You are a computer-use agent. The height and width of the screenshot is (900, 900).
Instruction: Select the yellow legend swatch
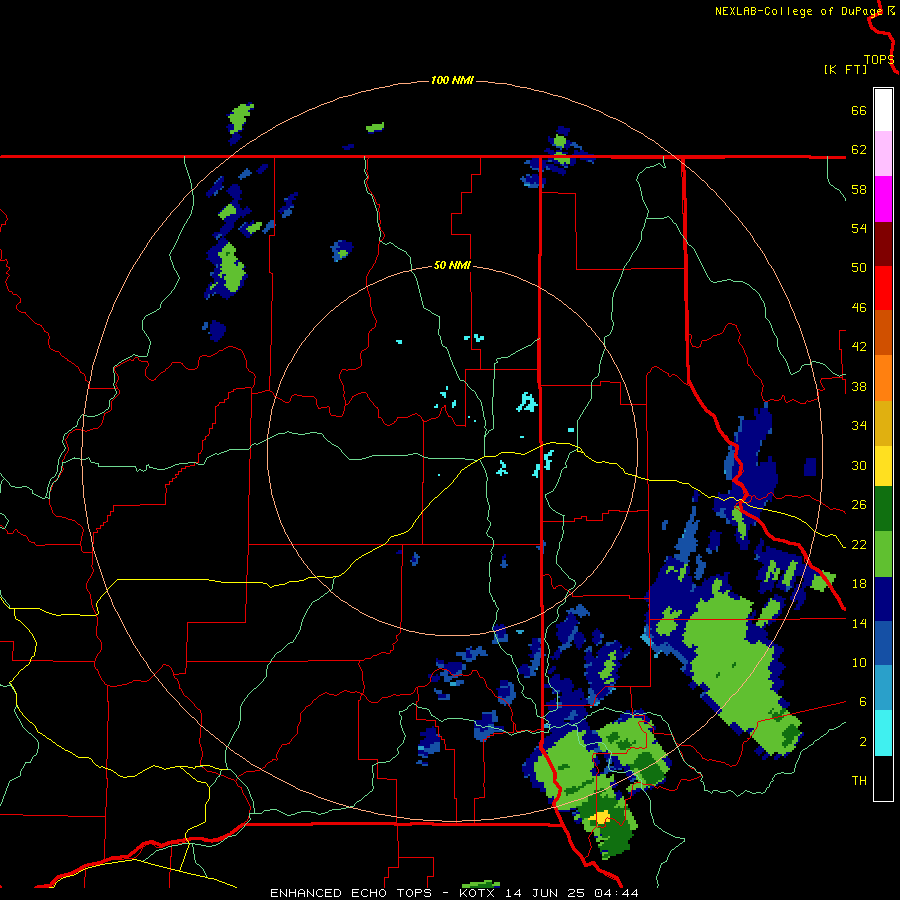point(883,466)
